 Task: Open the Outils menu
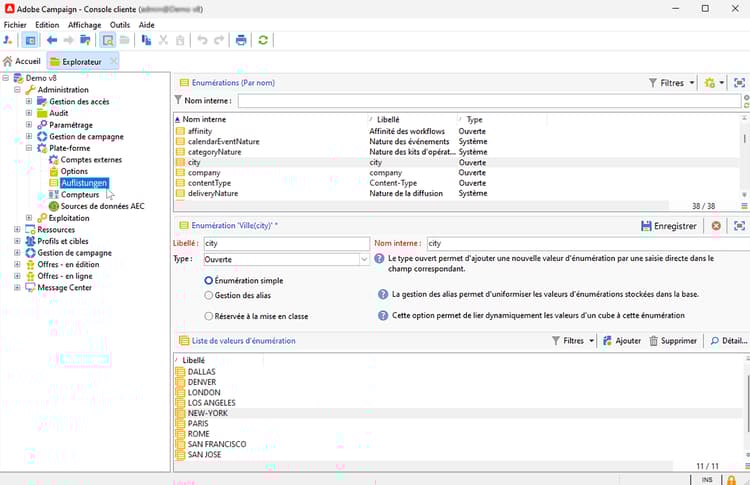click(x=120, y=24)
